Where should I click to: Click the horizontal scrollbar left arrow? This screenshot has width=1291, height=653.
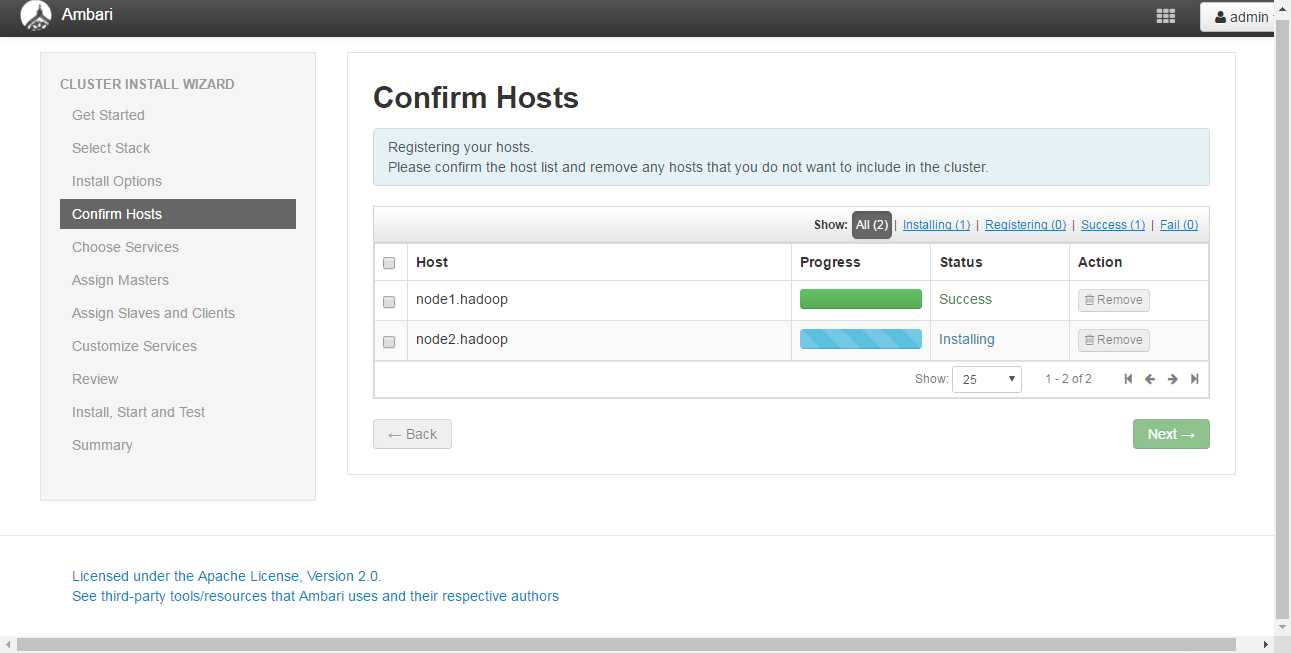pos(7,645)
